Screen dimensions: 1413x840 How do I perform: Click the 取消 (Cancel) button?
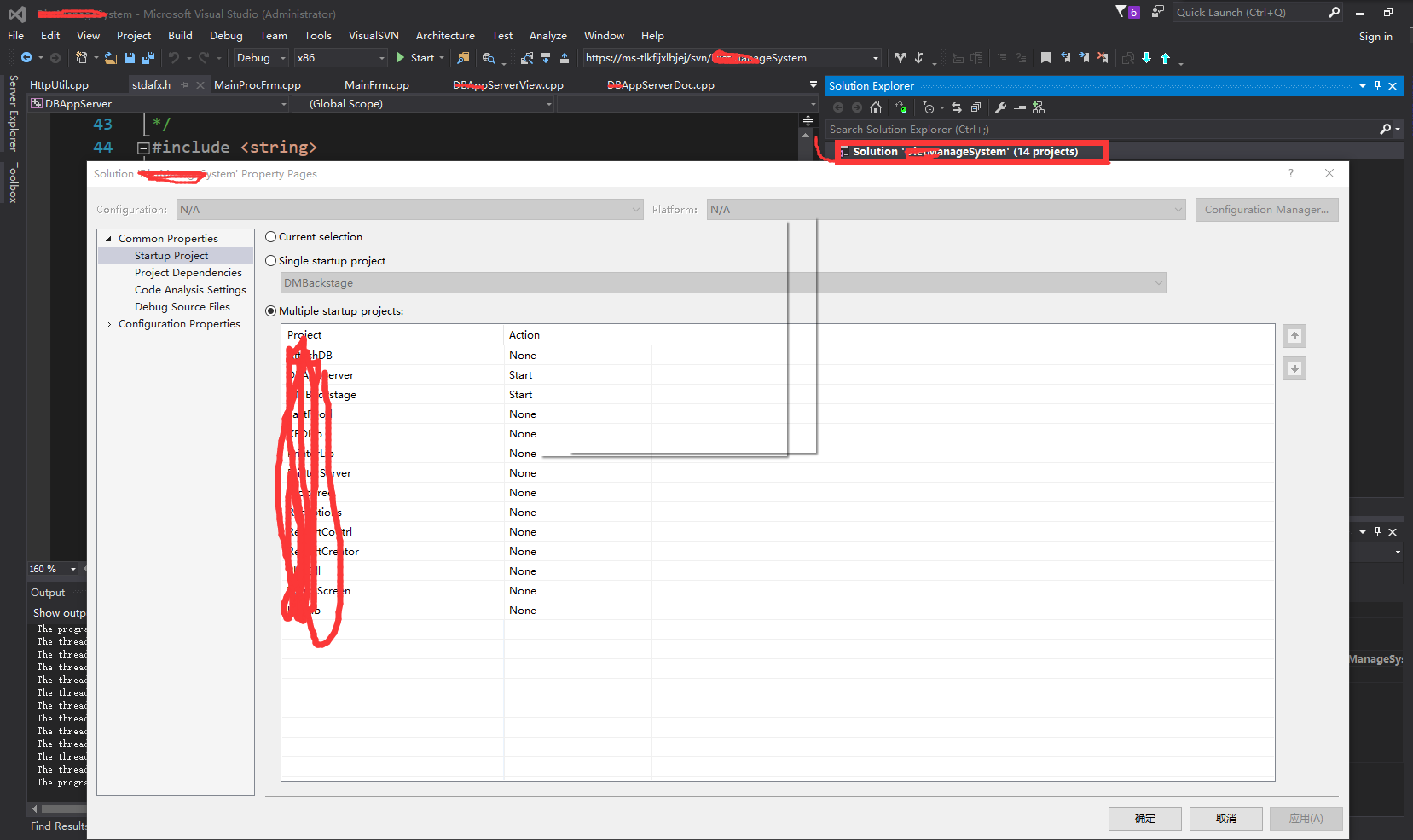pos(1226,819)
